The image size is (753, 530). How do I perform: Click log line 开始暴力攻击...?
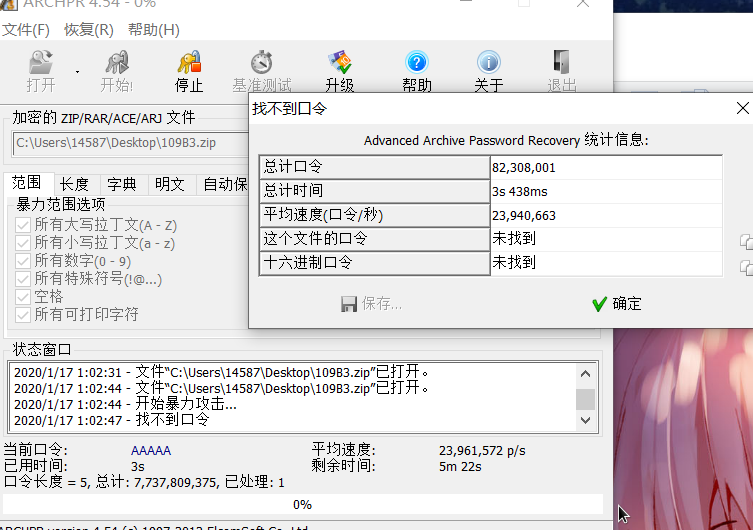point(125,404)
